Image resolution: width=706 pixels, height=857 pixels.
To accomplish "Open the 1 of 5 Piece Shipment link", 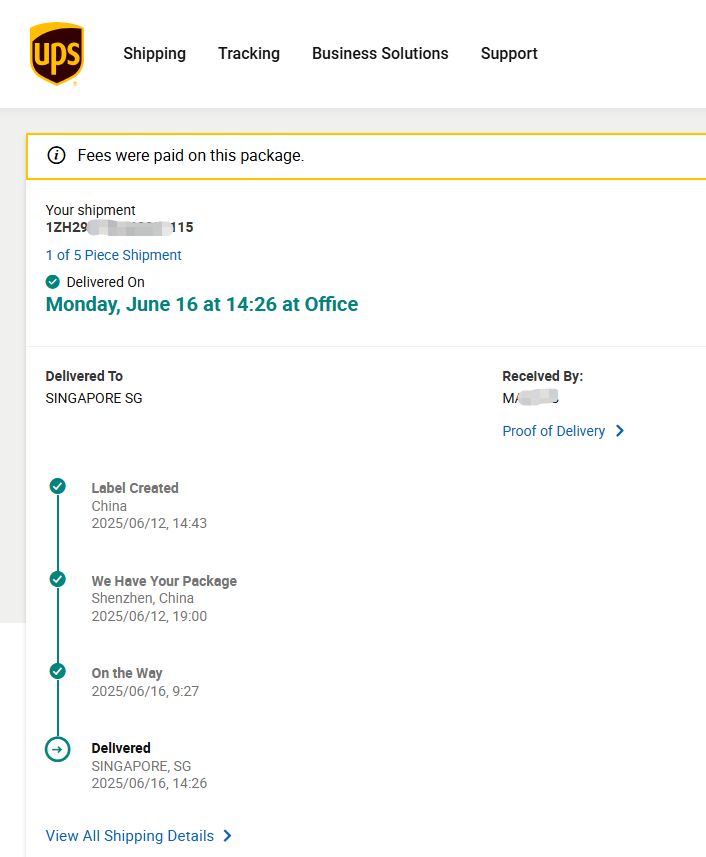I will pos(113,255).
